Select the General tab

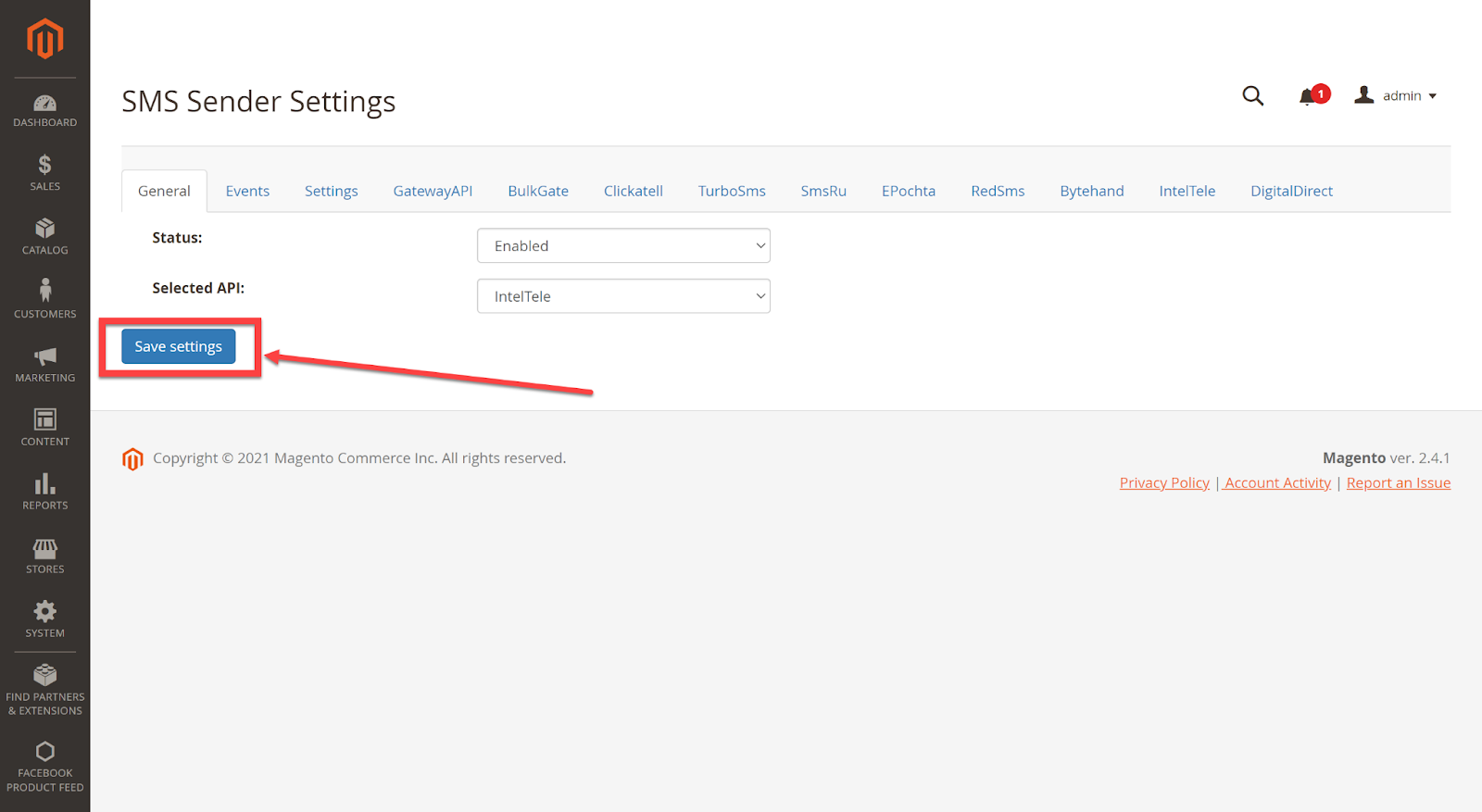[164, 191]
